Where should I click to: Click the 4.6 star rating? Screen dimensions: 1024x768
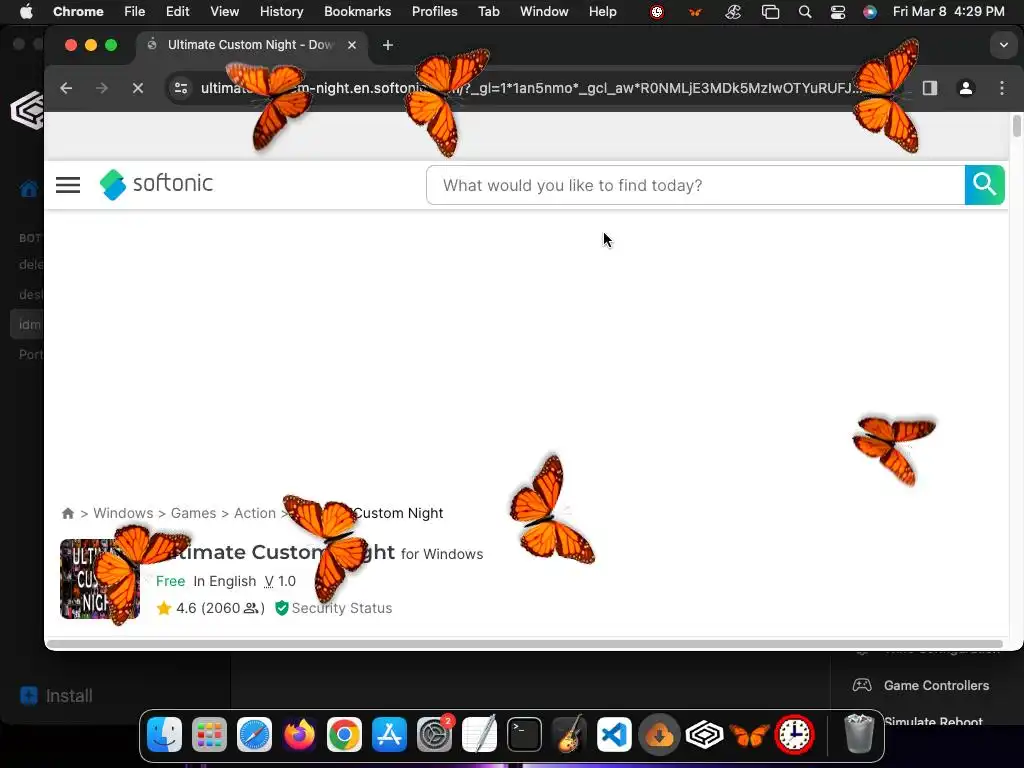[x=210, y=608]
